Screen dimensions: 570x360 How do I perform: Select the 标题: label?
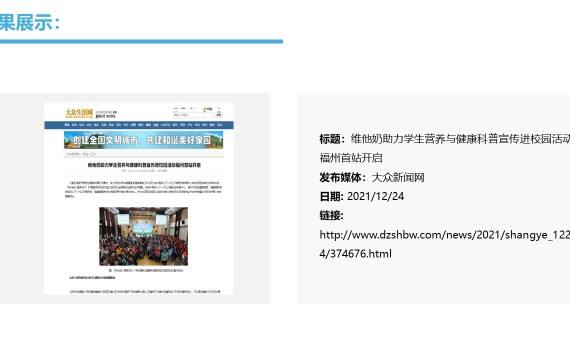[332, 139]
